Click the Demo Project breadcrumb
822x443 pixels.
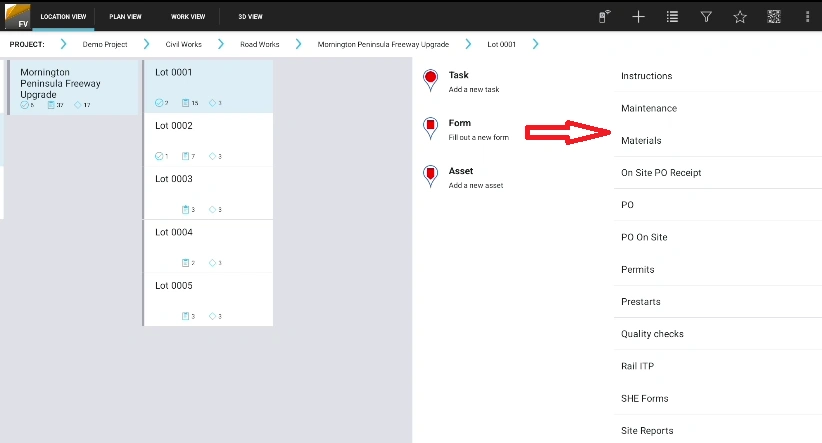coord(105,45)
